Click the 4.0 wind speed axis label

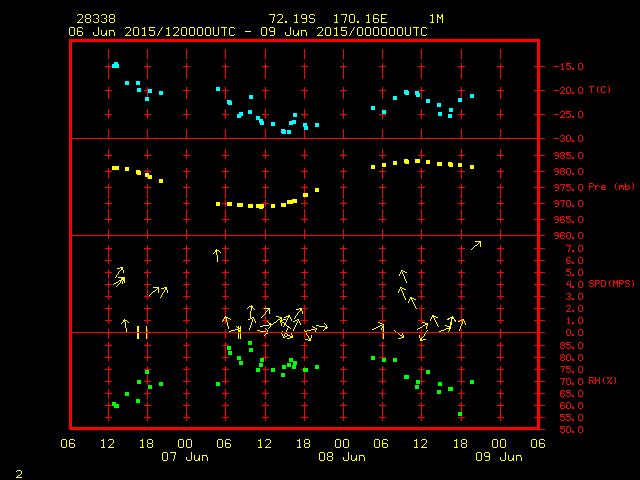(574, 284)
